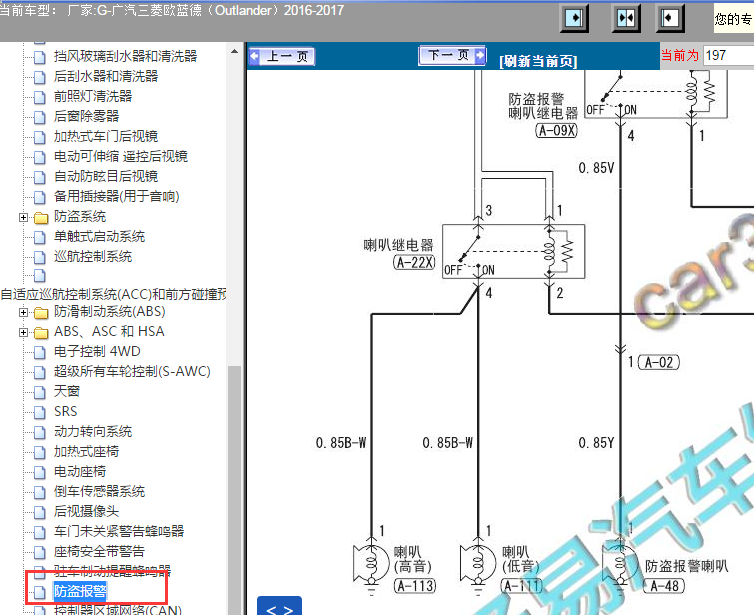The height and width of the screenshot is (615, 754).
Task: Click document icon beside 动力转向系统
Action: [x=40, y=432]
